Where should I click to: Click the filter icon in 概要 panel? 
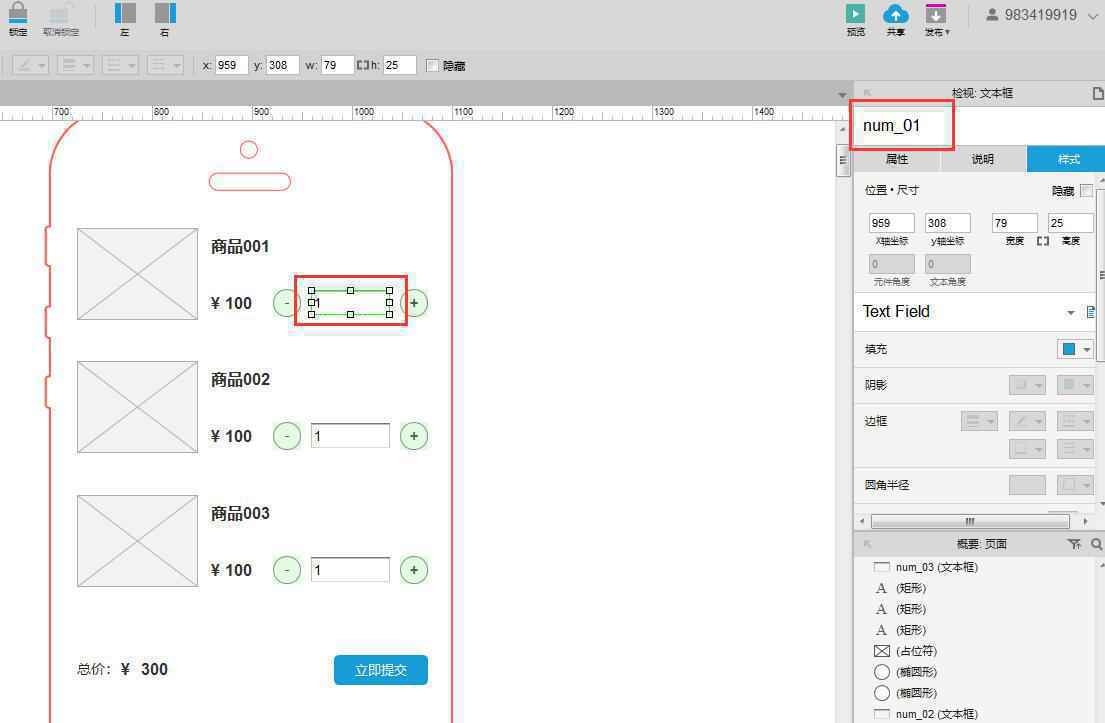[x=1074, y=544]
